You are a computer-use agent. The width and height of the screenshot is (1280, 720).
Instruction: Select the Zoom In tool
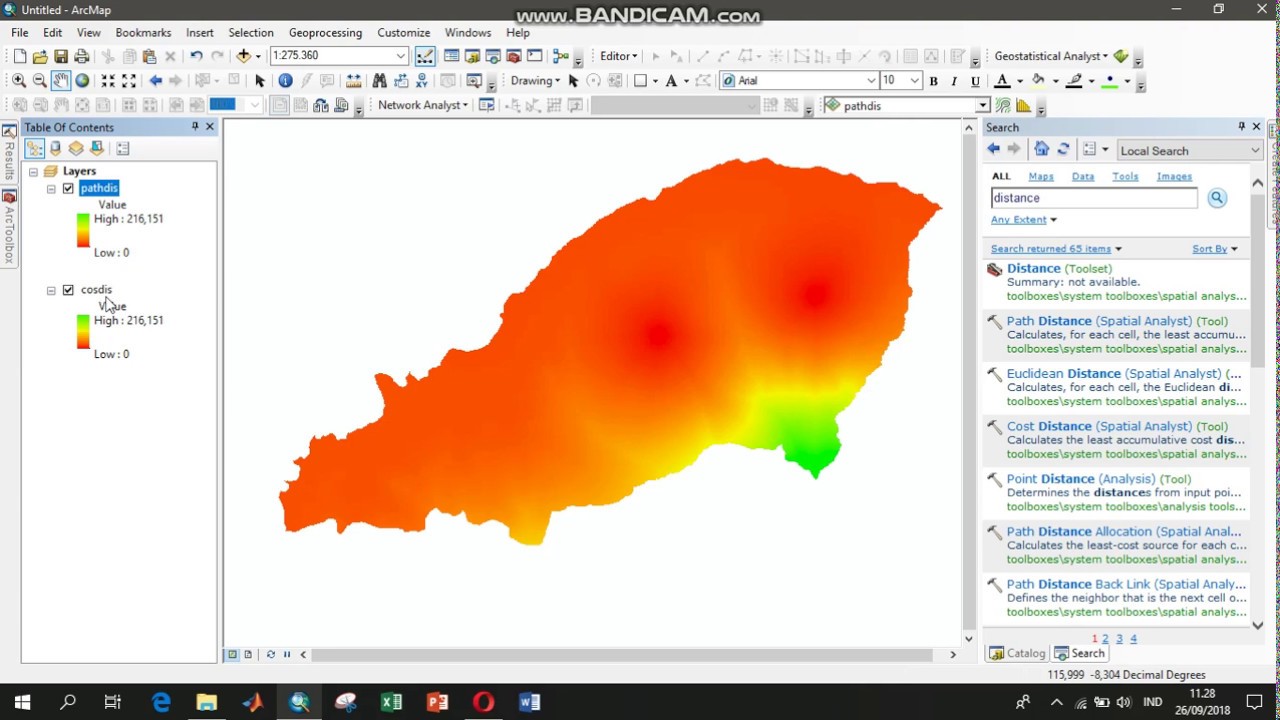19,81
